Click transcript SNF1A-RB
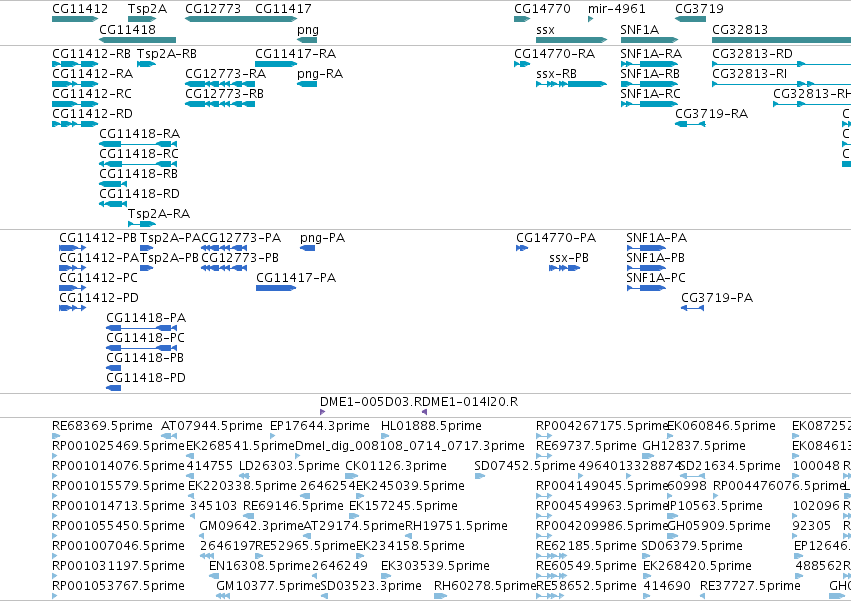The height and width of the screenshot is (601, 851). pos(649,84)
